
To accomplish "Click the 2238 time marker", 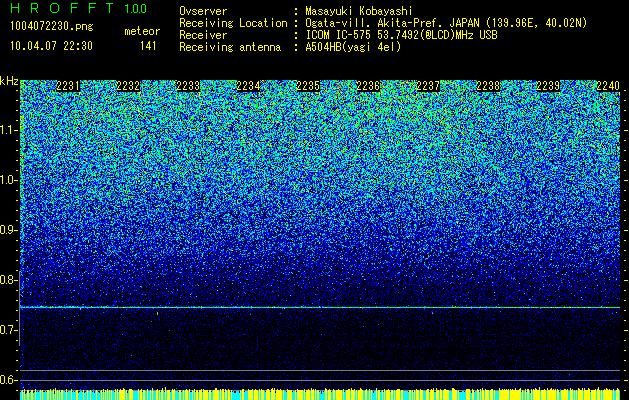I will tap(488, 86).
